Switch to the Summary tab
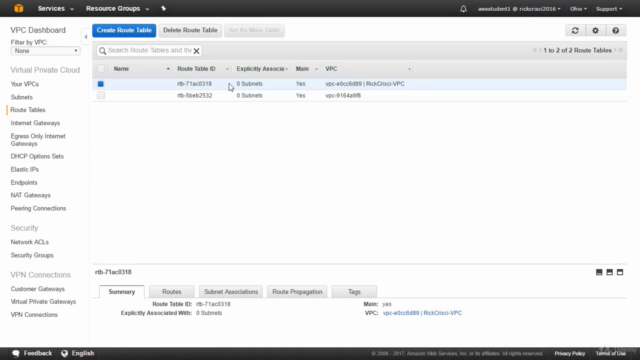Viewport: 640px width, 360px height. point(122,292)
